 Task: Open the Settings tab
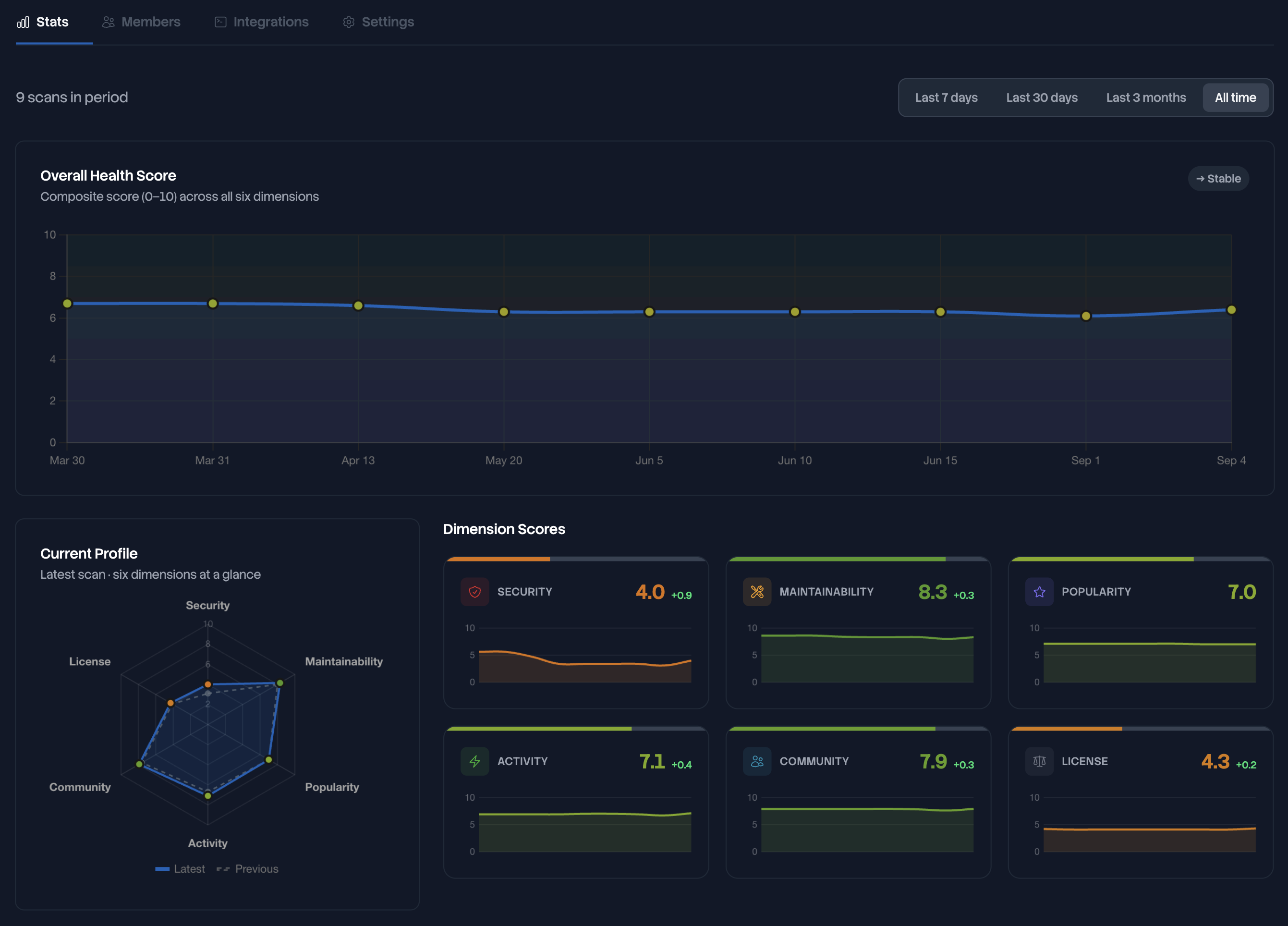click(378, 22)
